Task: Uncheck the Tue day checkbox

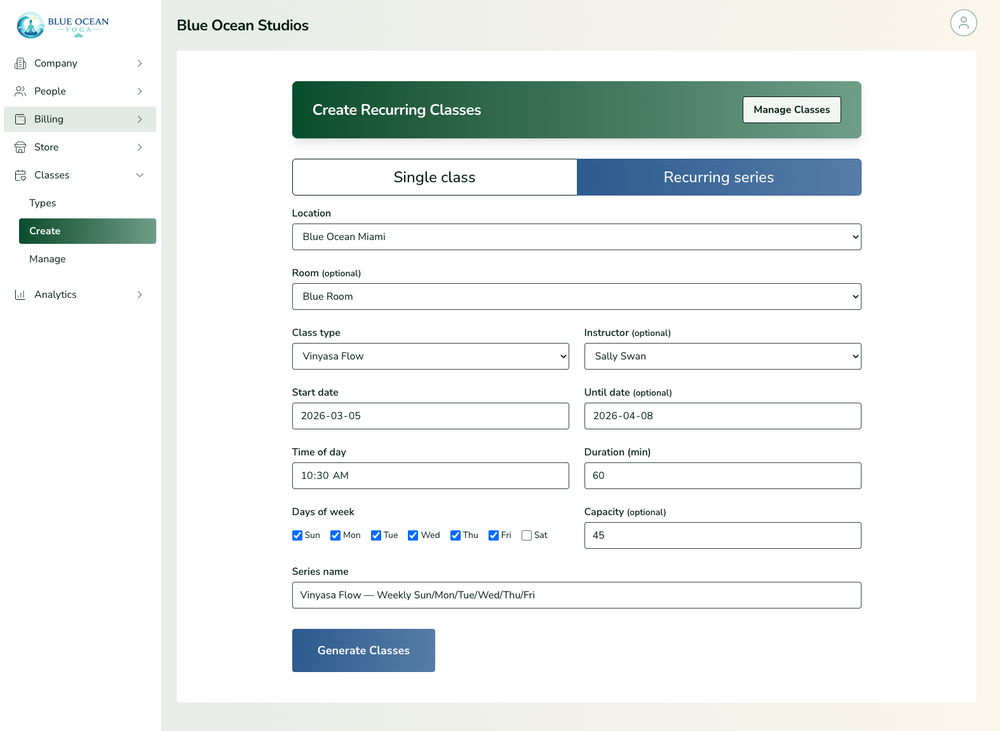Action: pos(376,535)
